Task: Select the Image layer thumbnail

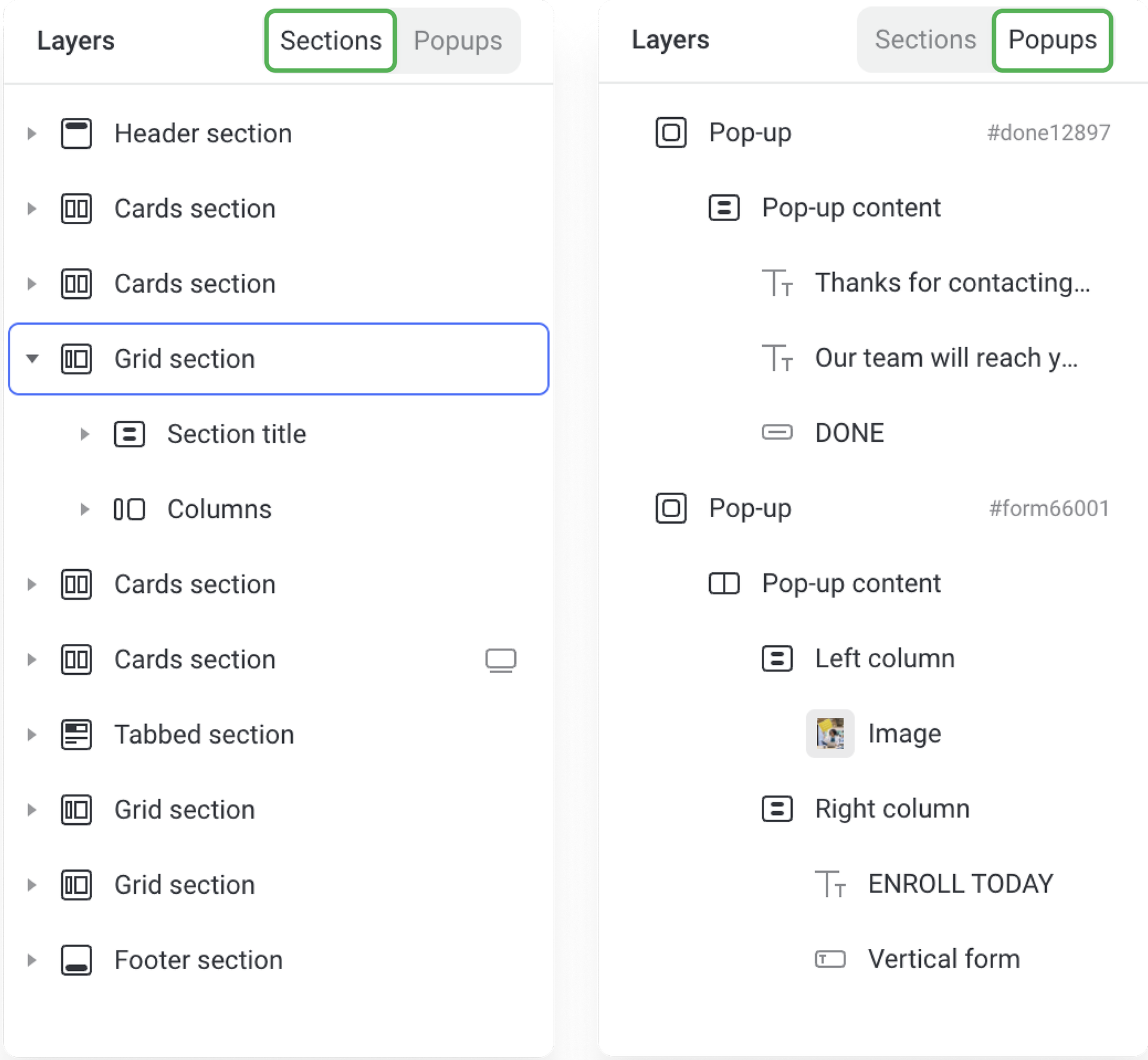Action: (830, 734)
